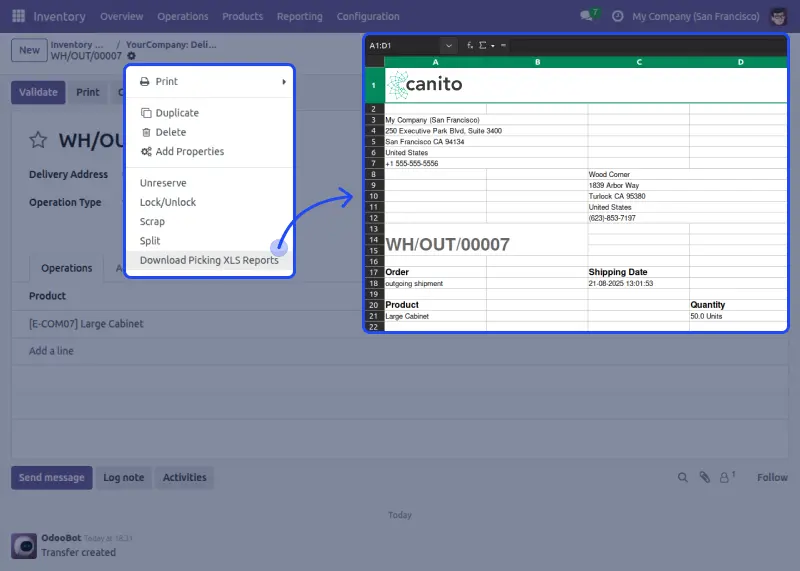Open the conversations chat icon
This screenshot has height=571, width=800.
click(586, 16)
